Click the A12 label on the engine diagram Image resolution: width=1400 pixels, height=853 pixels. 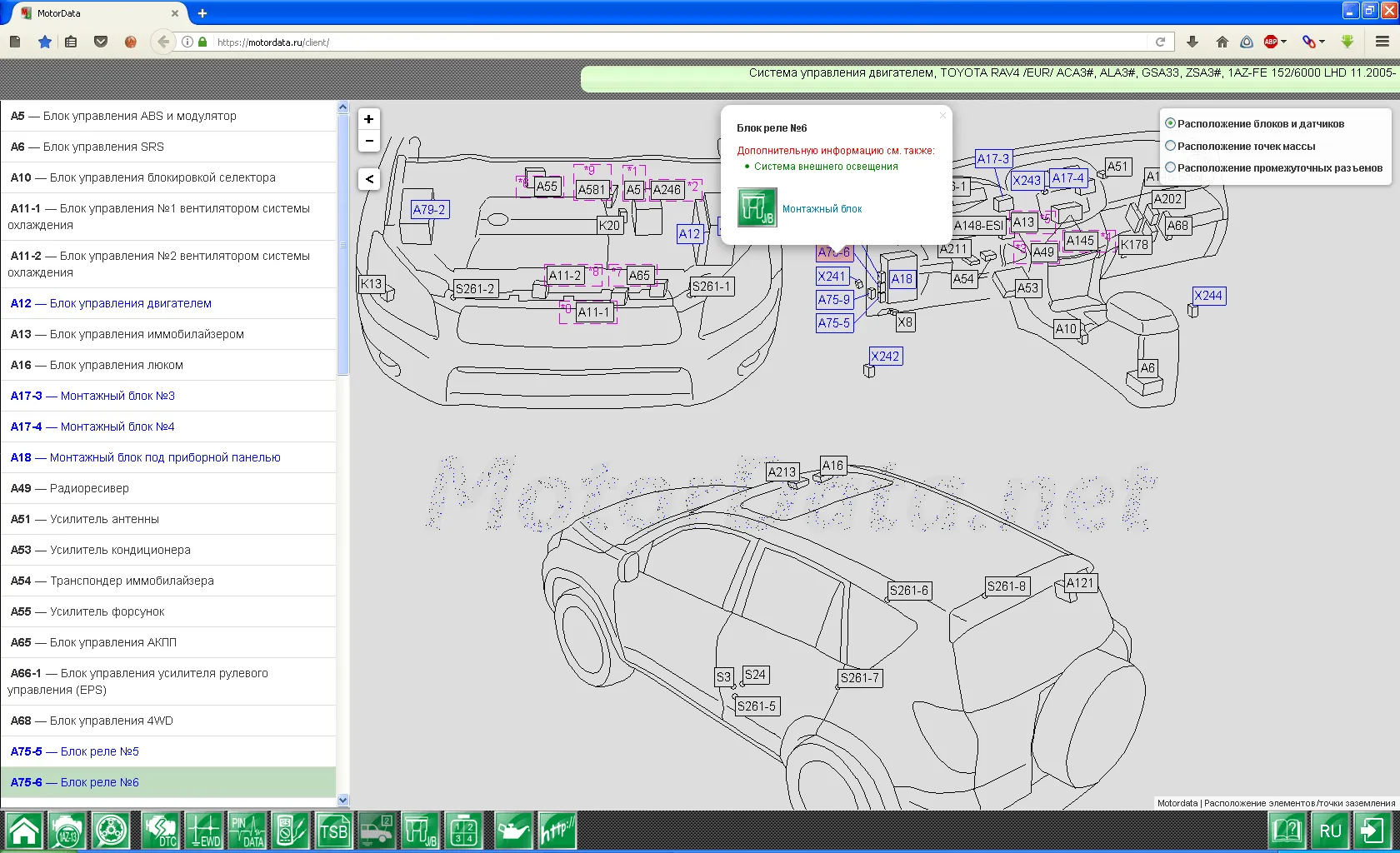pos(689,234)
